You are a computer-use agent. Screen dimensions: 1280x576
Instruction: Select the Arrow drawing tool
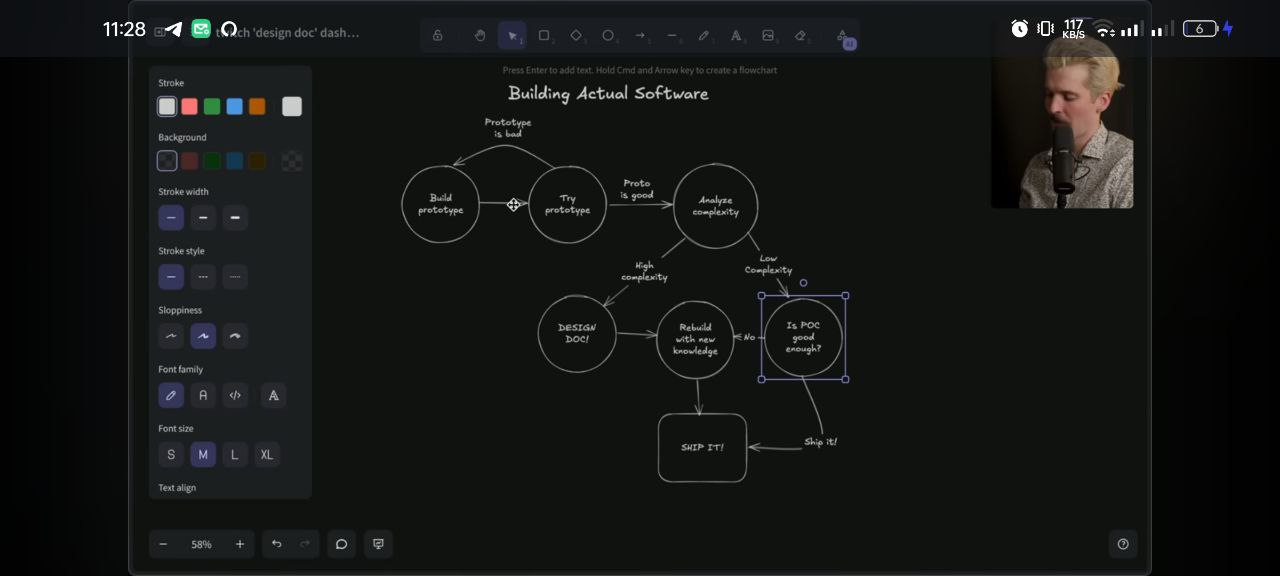click(640, 35)
